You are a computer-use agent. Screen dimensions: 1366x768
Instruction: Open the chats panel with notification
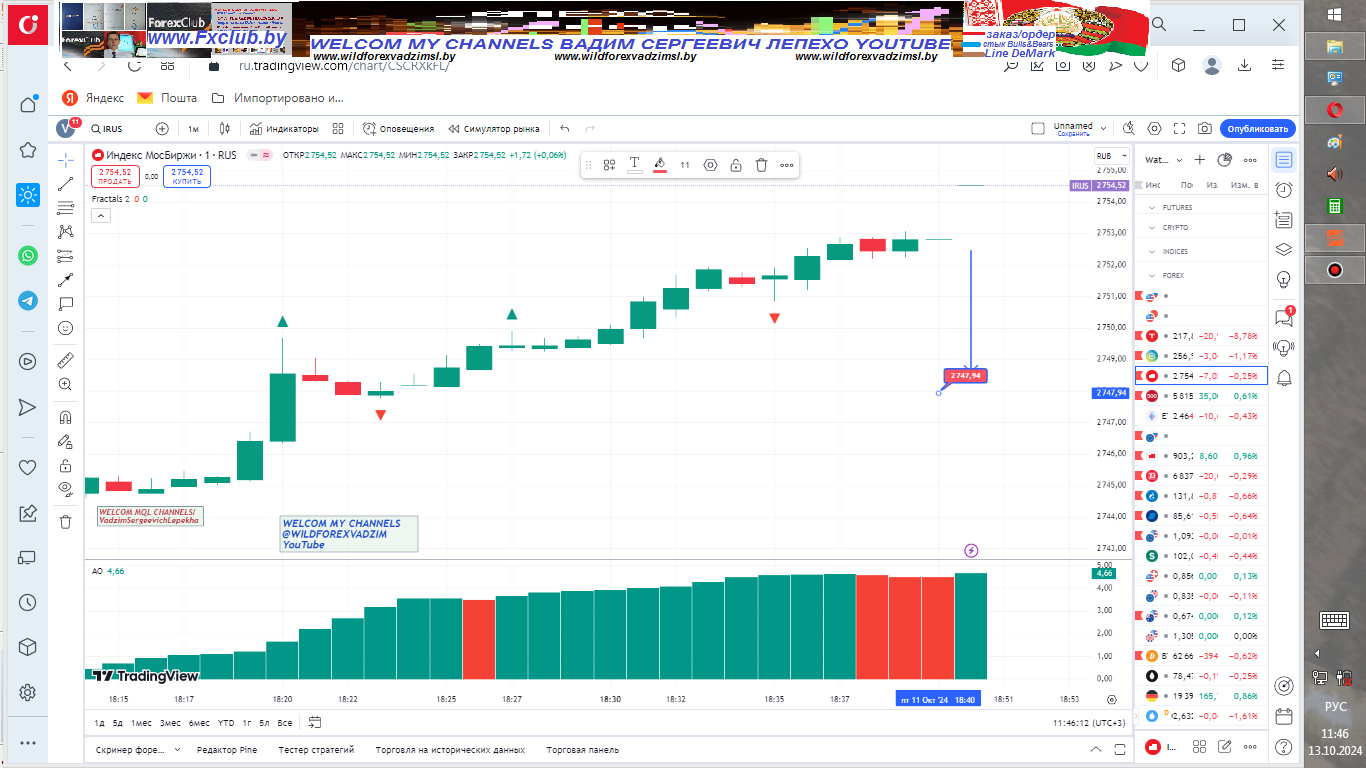click(1284, 317)
